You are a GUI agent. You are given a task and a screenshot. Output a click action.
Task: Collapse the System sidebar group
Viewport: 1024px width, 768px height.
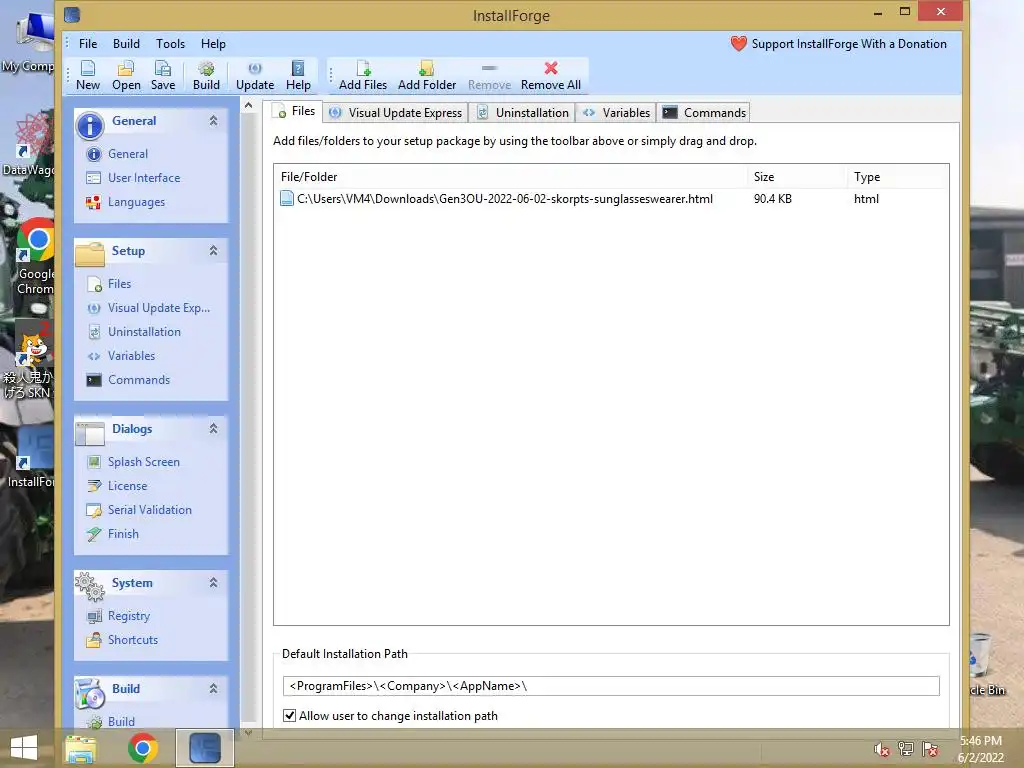(x=214, y=583)
